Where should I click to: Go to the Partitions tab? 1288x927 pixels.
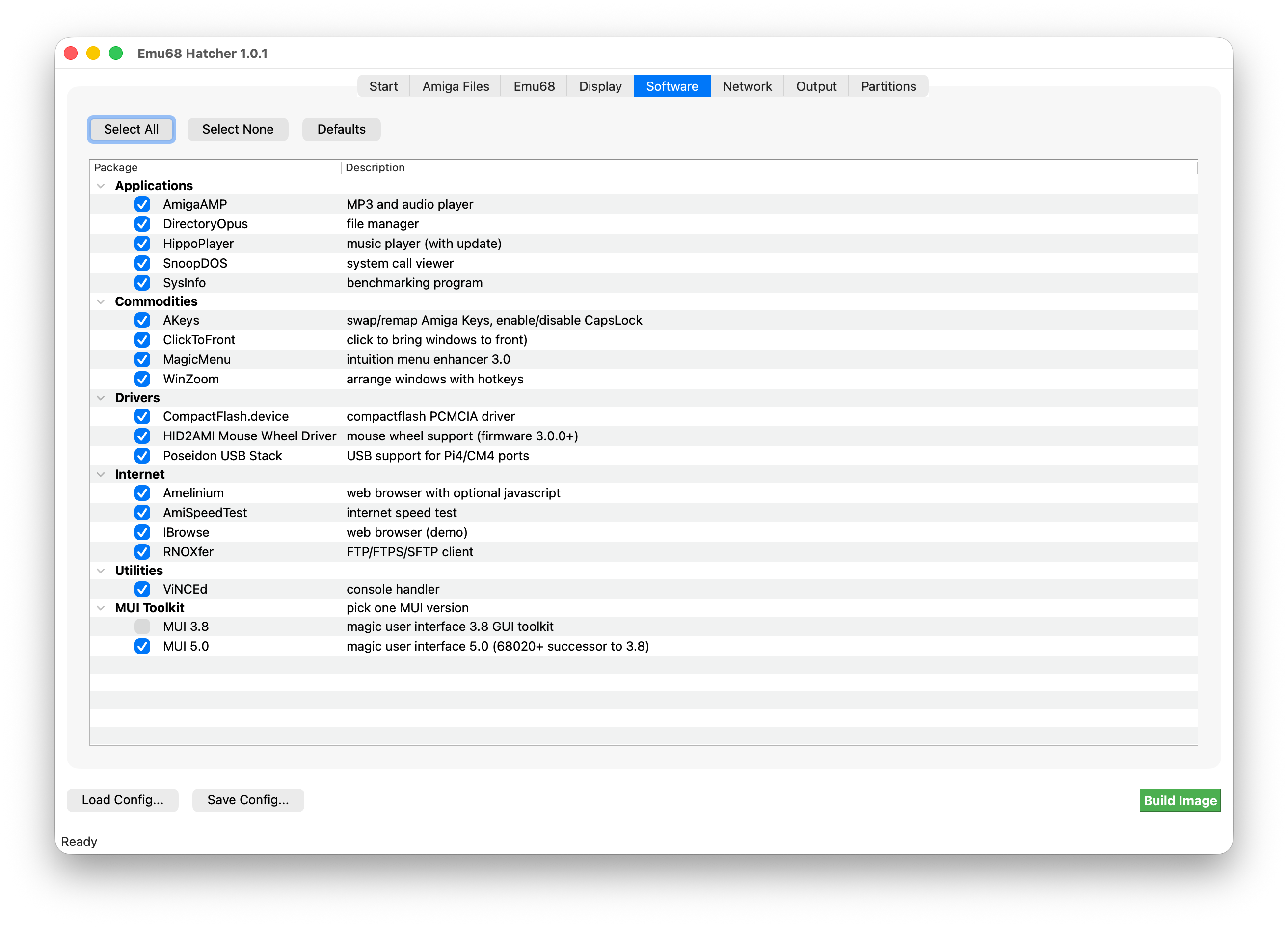(x=888, y=86)
